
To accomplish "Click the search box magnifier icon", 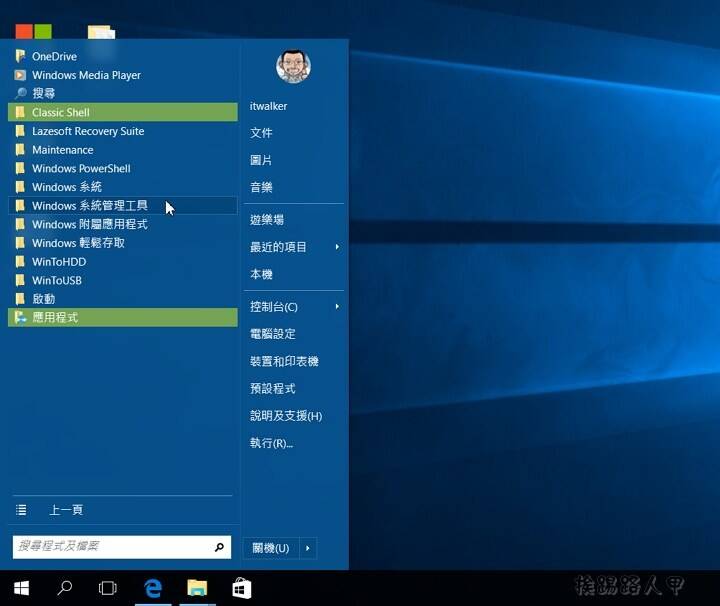I will click(219, 547).
